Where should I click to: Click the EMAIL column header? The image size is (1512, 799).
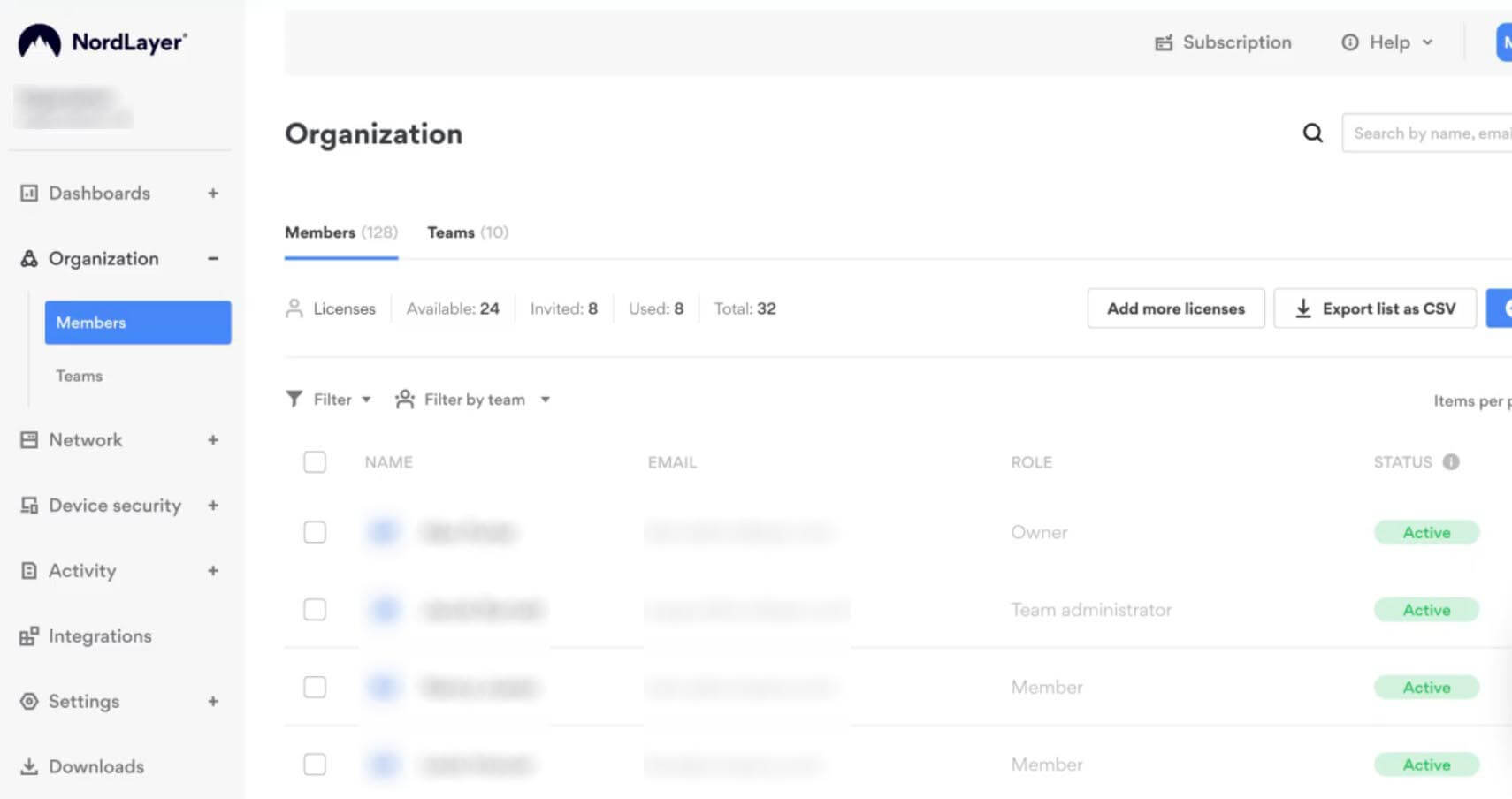(x=672, y=462)
